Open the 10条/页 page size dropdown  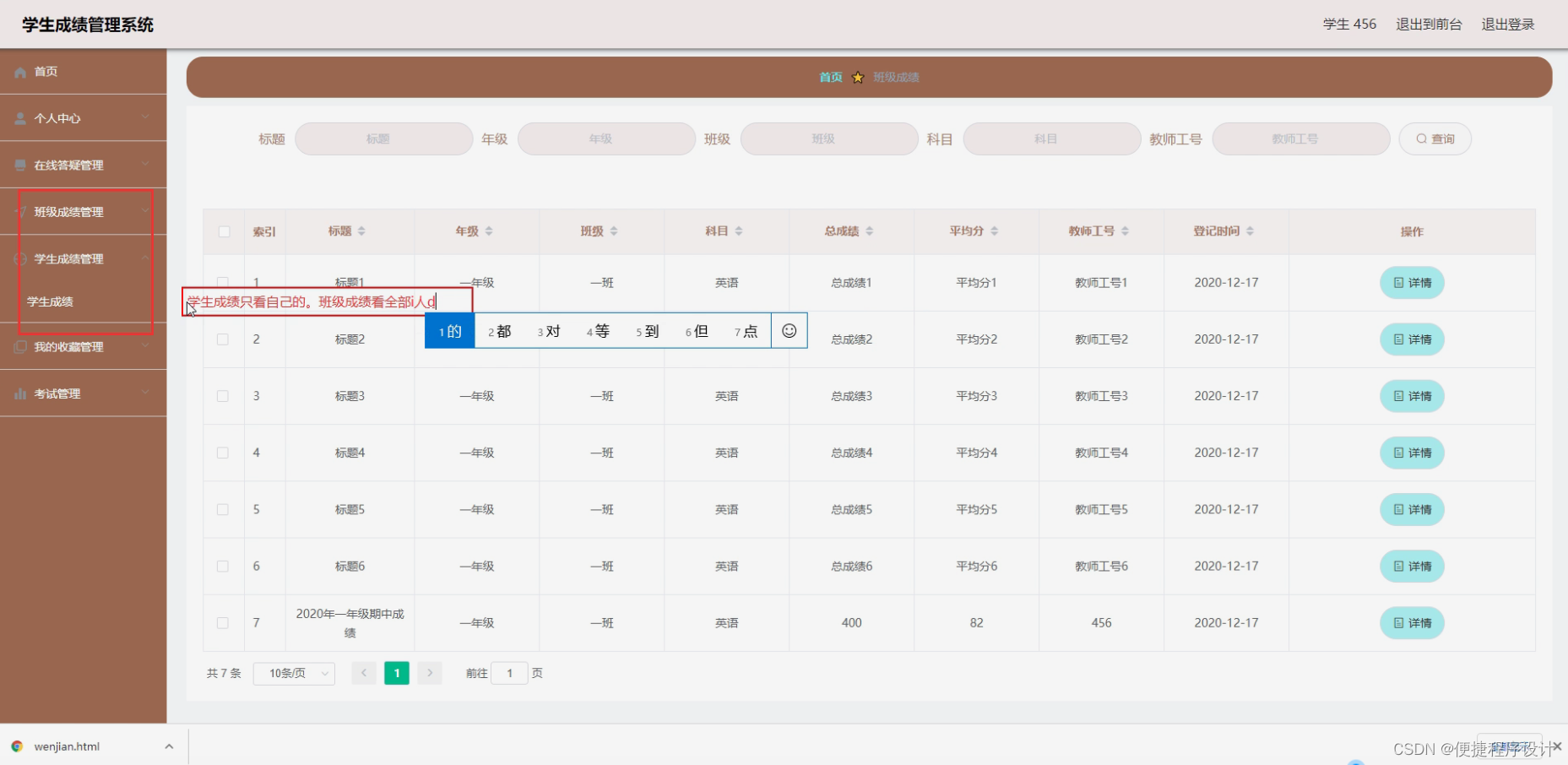pyautogui.click(x=294, y=673)
